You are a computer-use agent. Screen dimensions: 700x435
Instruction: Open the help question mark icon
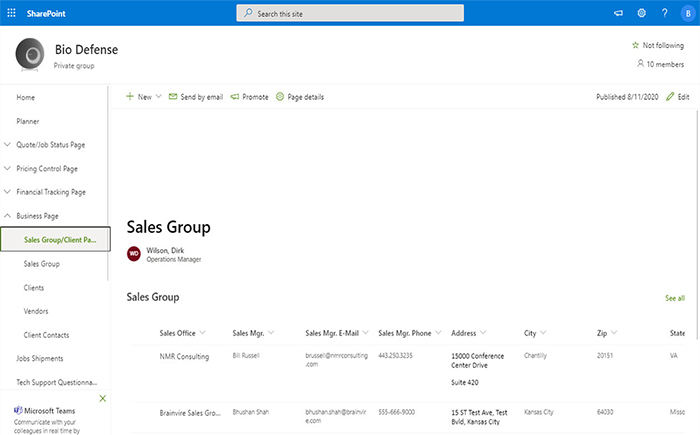(665, 13)
